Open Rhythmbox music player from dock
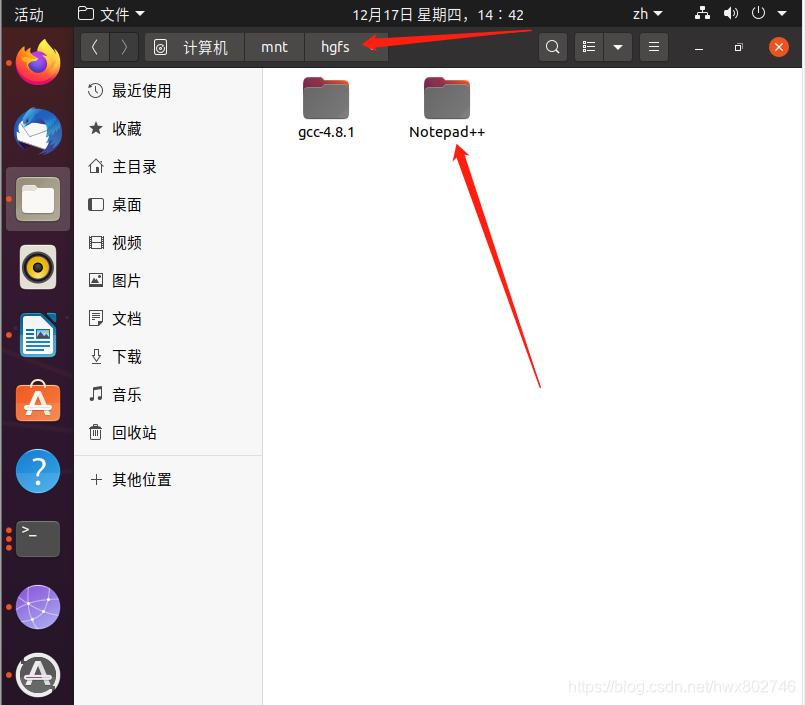The width and height of the screenshot is (805, 705). point(37,267)
